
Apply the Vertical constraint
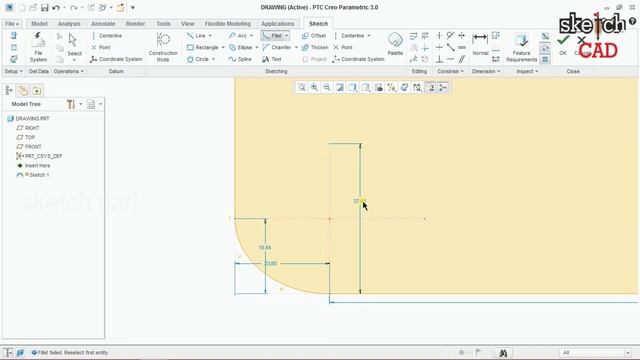coord(439,36)
